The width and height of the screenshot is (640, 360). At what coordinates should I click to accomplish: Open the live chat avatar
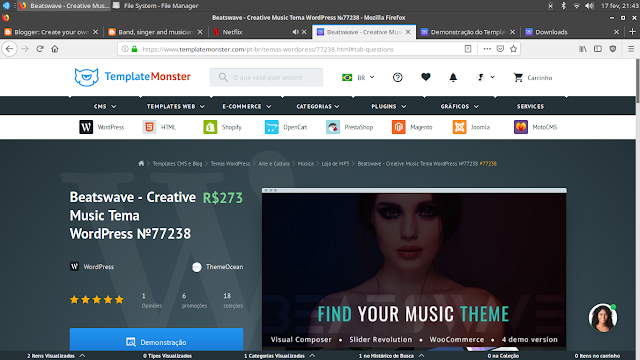coord(603,318)
